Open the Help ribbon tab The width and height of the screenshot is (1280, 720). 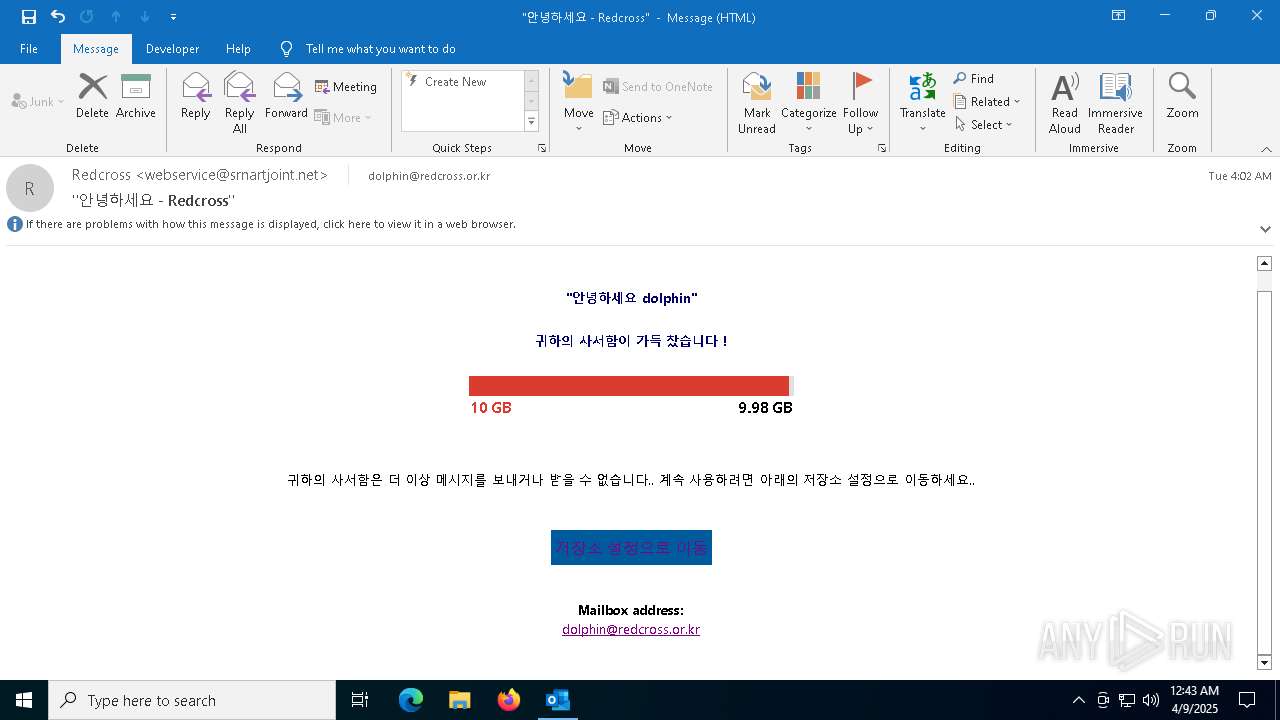(238, 49)
